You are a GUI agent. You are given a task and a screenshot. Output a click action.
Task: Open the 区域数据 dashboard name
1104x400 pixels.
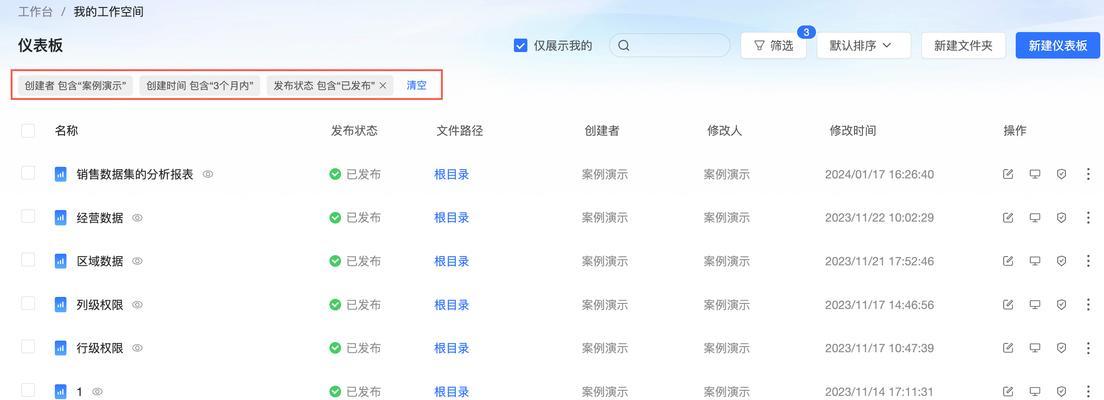click(x=100, y=261)
